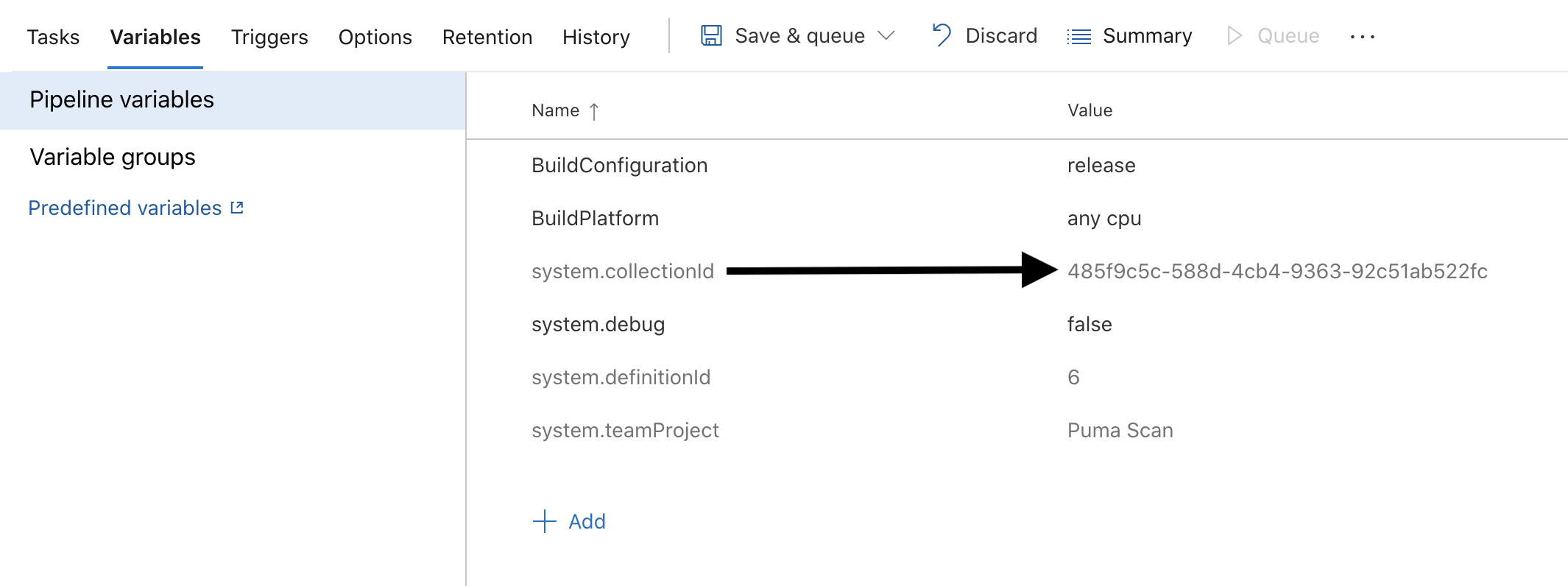
Task: Click the system.debug value false
Action: 1090,325
